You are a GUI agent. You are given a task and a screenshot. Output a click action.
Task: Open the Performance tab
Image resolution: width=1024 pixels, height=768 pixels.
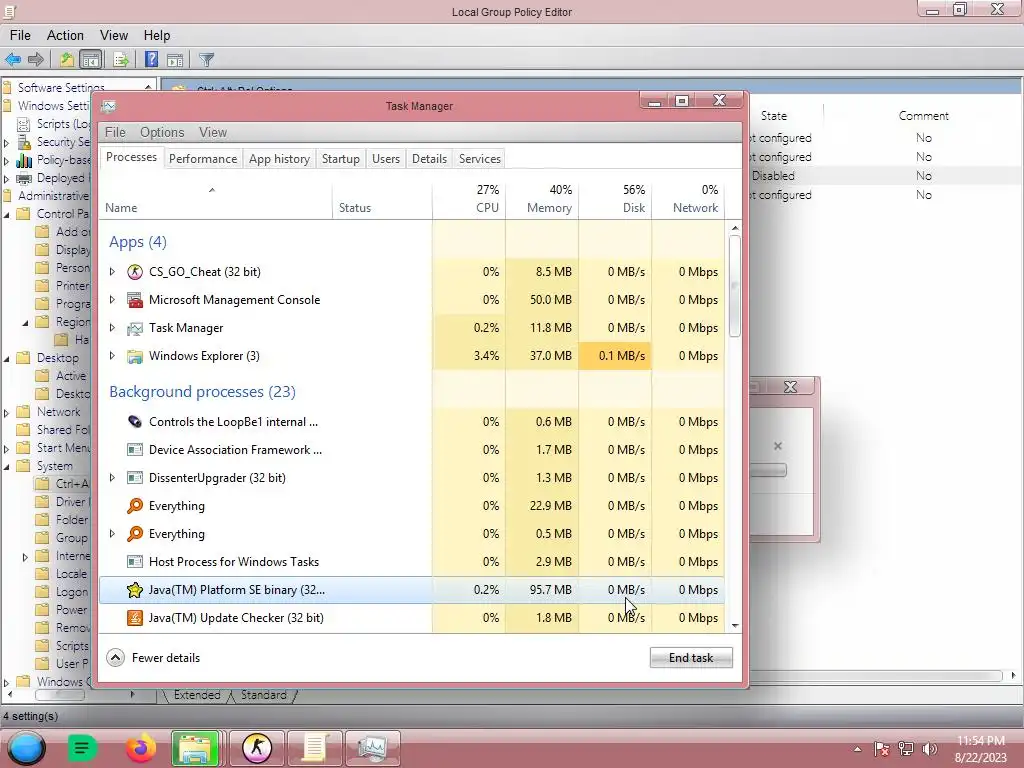coord(202,159)
